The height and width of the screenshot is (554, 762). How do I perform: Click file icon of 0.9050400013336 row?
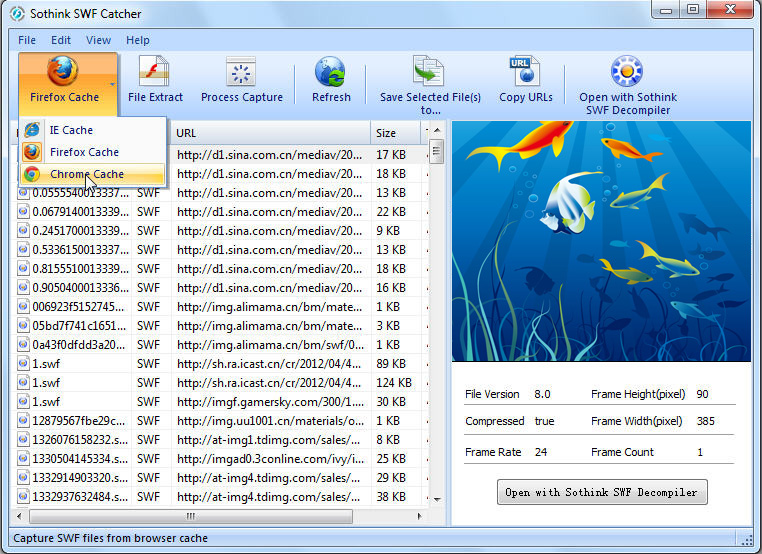pos(23,288)
